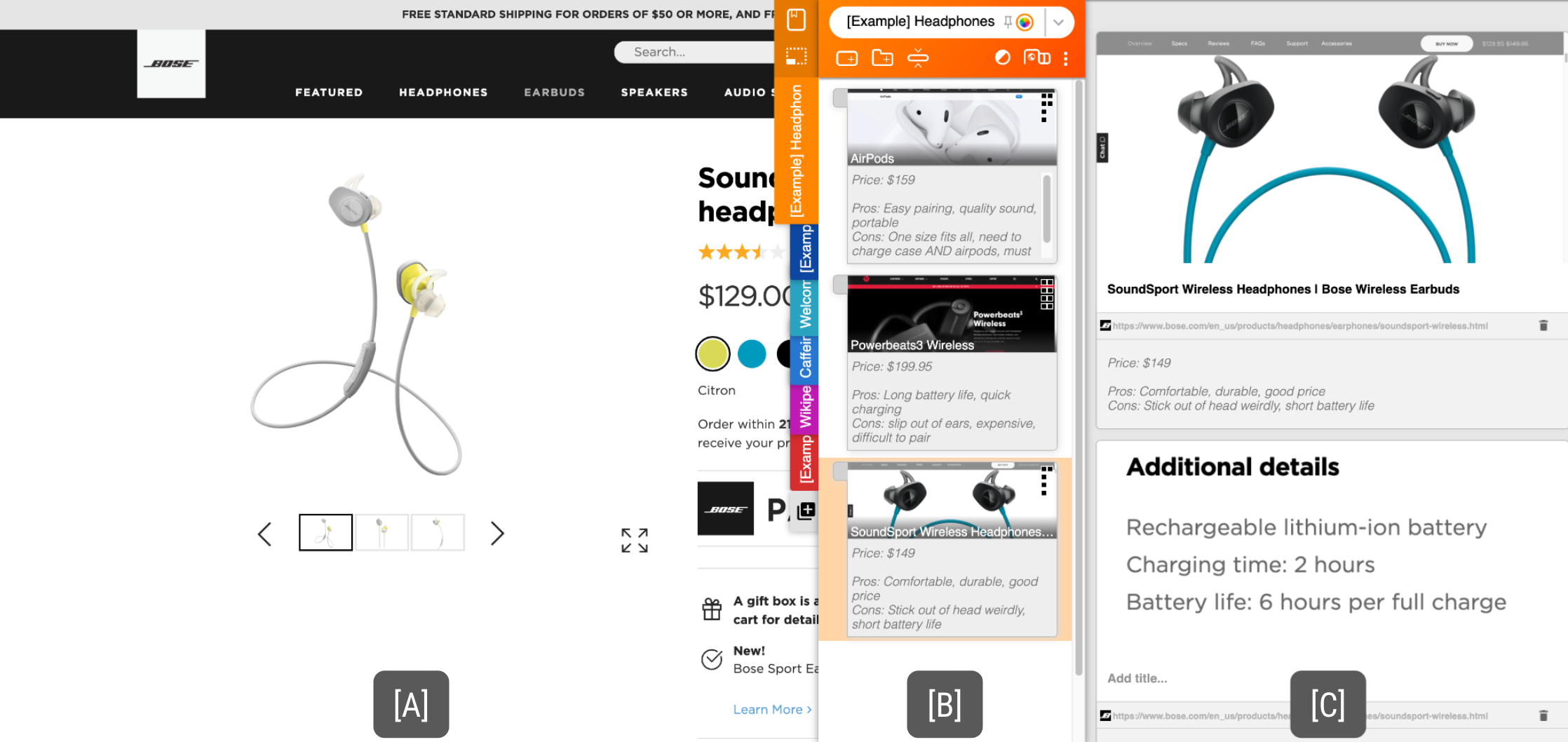Click the next product image arrow
Image resolution: width=1568 pixels, height=742 pixels.
coord(497,534)
